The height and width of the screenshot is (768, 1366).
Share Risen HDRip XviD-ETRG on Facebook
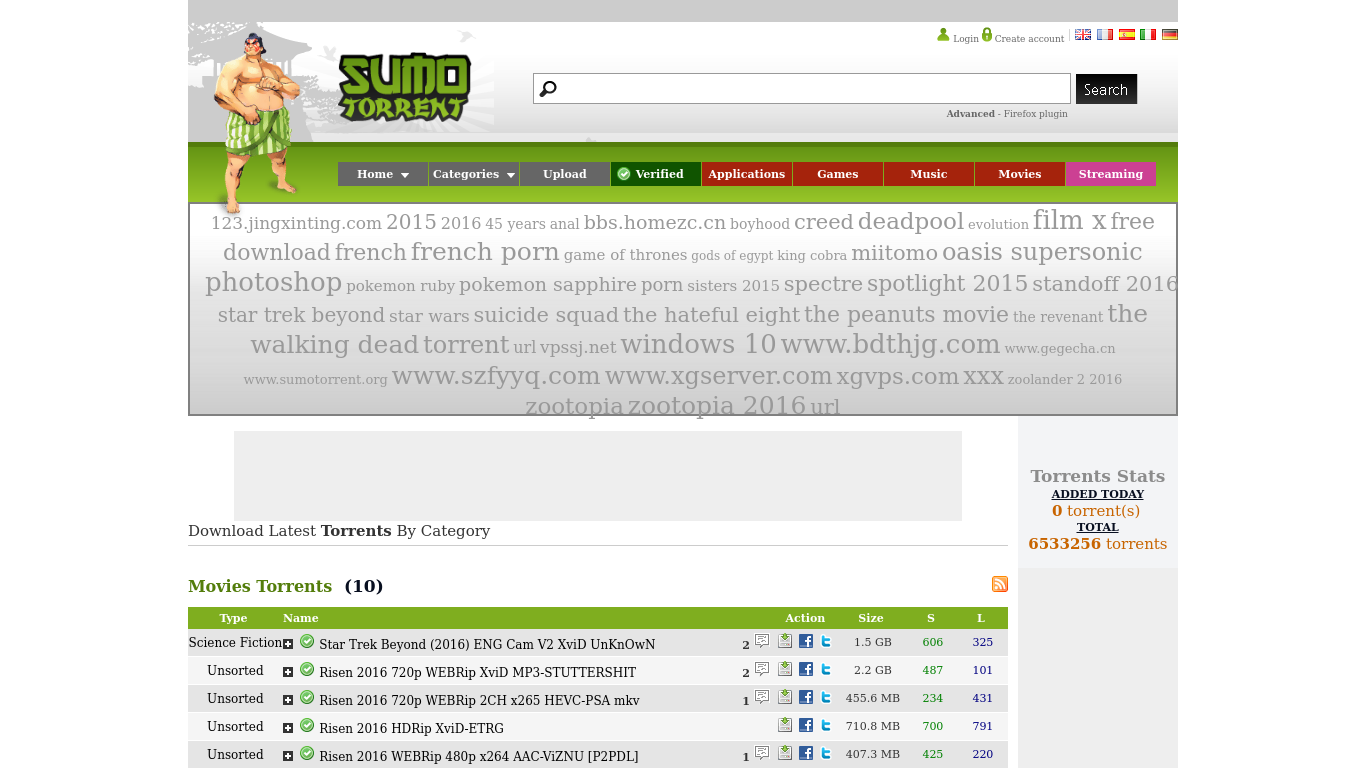click(x=806, y=725)
